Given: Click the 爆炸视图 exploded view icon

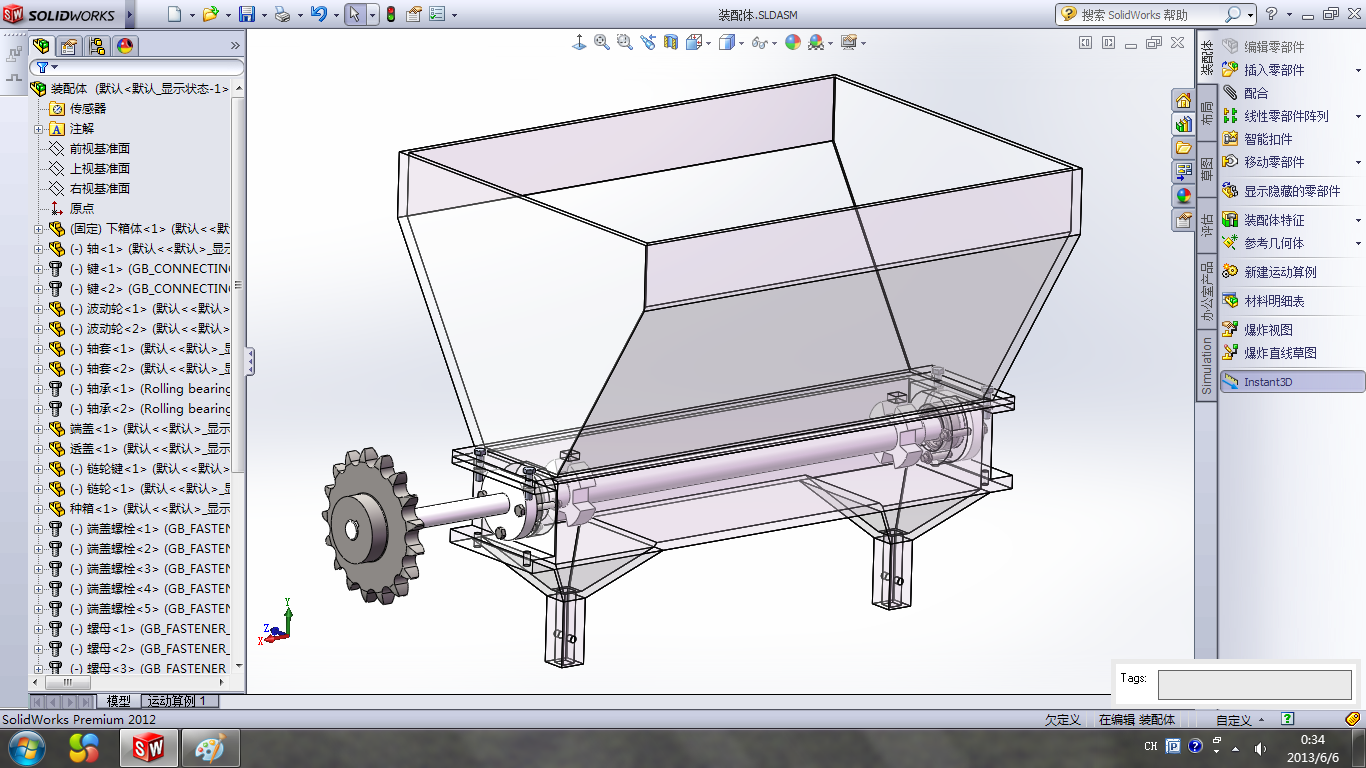Looking at the screenshot, I should tap(1230, 329).
